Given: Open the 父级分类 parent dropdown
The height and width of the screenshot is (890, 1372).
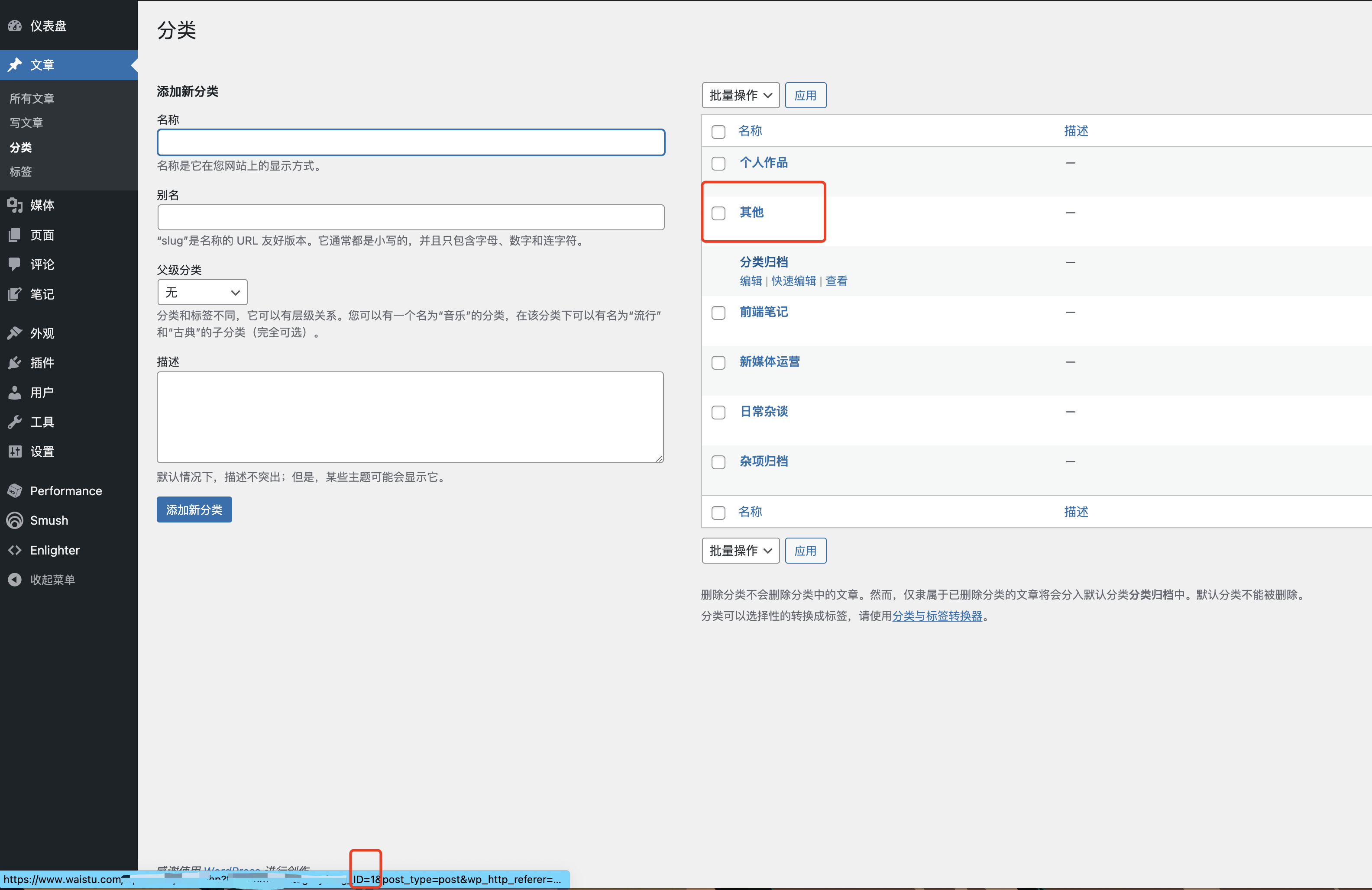Looking at the screenshot, I should [202, 292].
